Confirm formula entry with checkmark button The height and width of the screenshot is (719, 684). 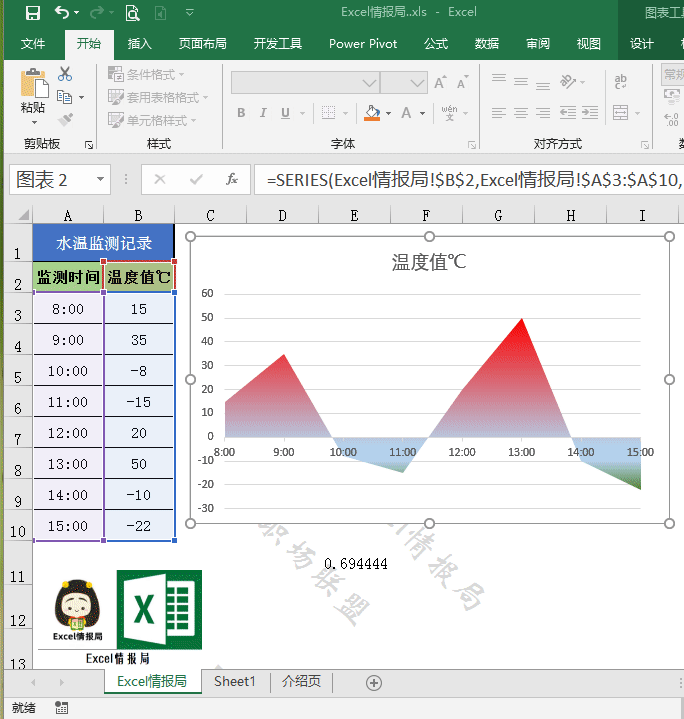pos(196,179)
